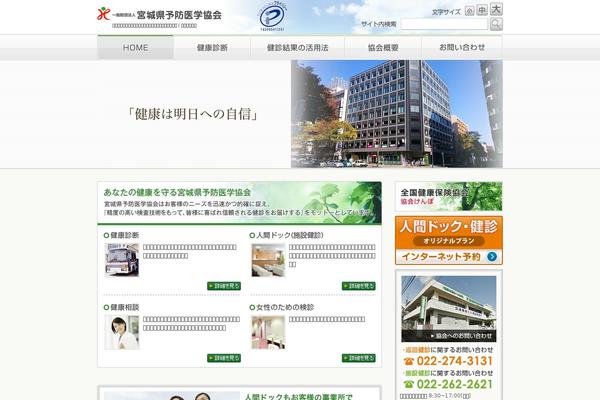Viewport: 600px width, 400px height.
Task: Click the 「健康は明日への自信」 slogan text
Action: click(x=192, y=114)
